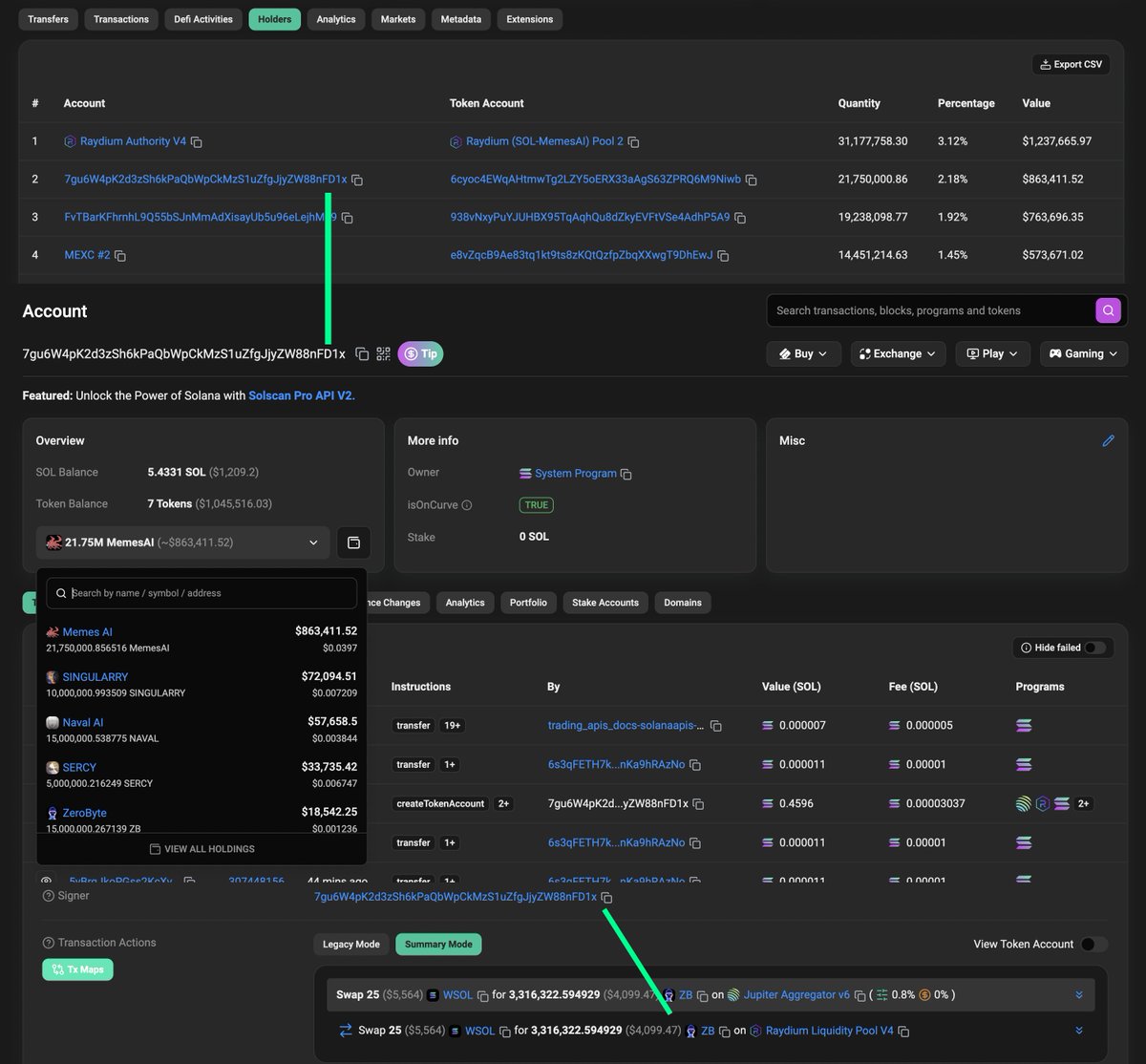Viewport: 1146px width, 1064px height.
Task: Open the Raydium Authority V4 account link
Action: [x=133, y=141]
